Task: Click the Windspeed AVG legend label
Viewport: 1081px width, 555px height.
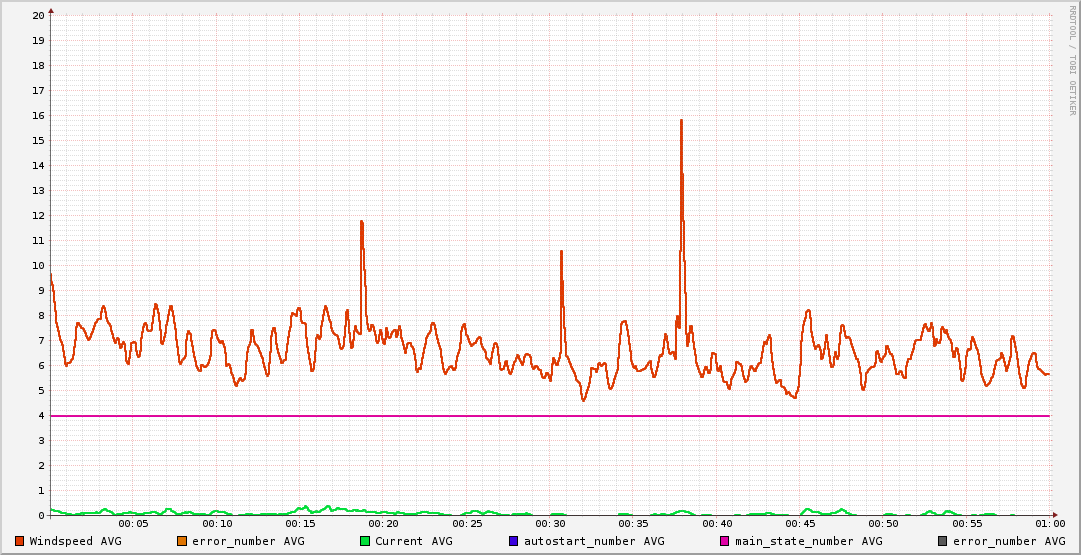Action: click(x=75, y=541)
